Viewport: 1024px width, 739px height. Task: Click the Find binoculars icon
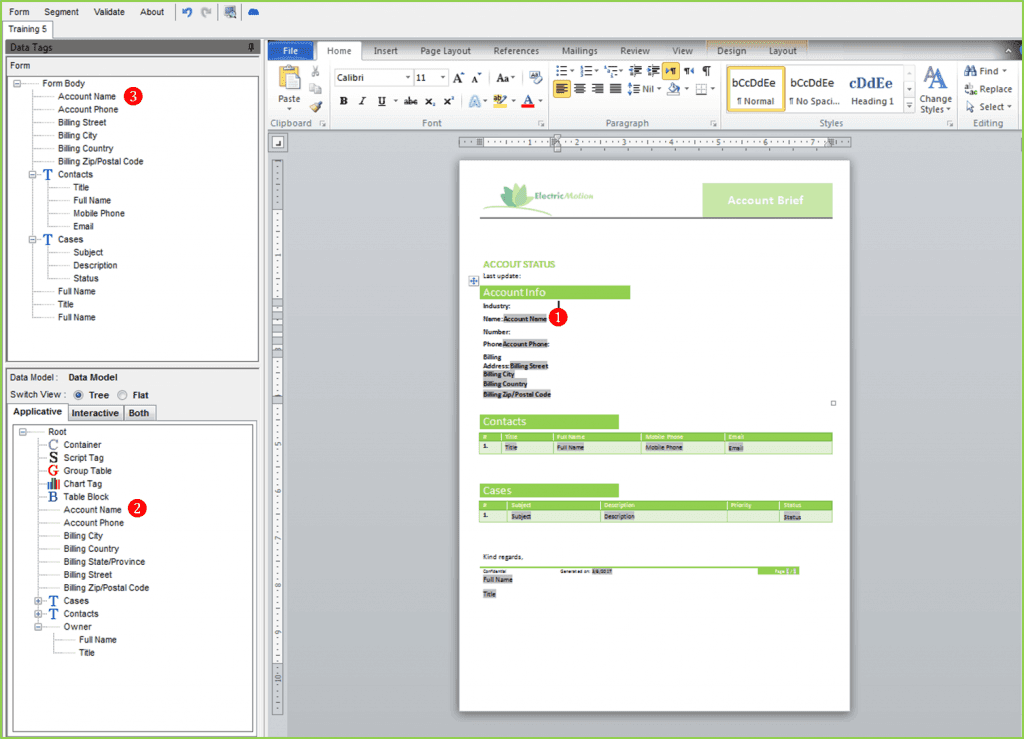970,71
